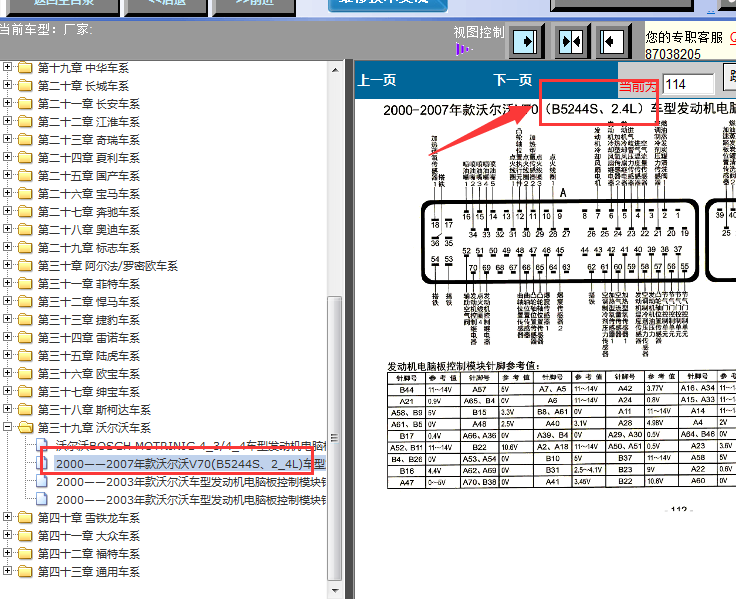Click 第二十章 长城车系 label
This screenshot has width=736, height=599.
pos(83,85)
